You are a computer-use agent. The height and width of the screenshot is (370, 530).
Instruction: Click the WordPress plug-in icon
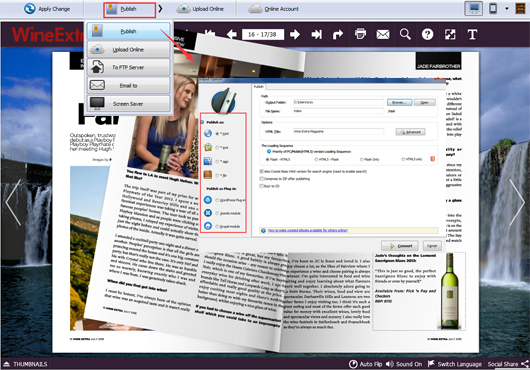click(208, 200)
